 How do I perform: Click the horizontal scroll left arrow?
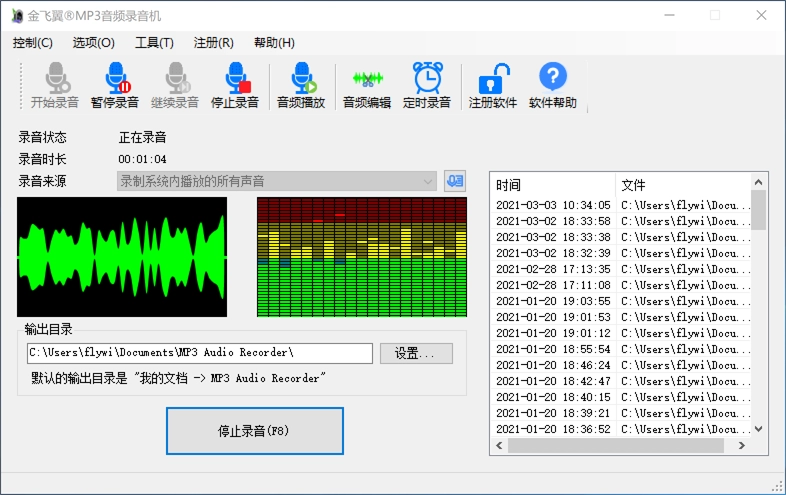pos(499,445)
